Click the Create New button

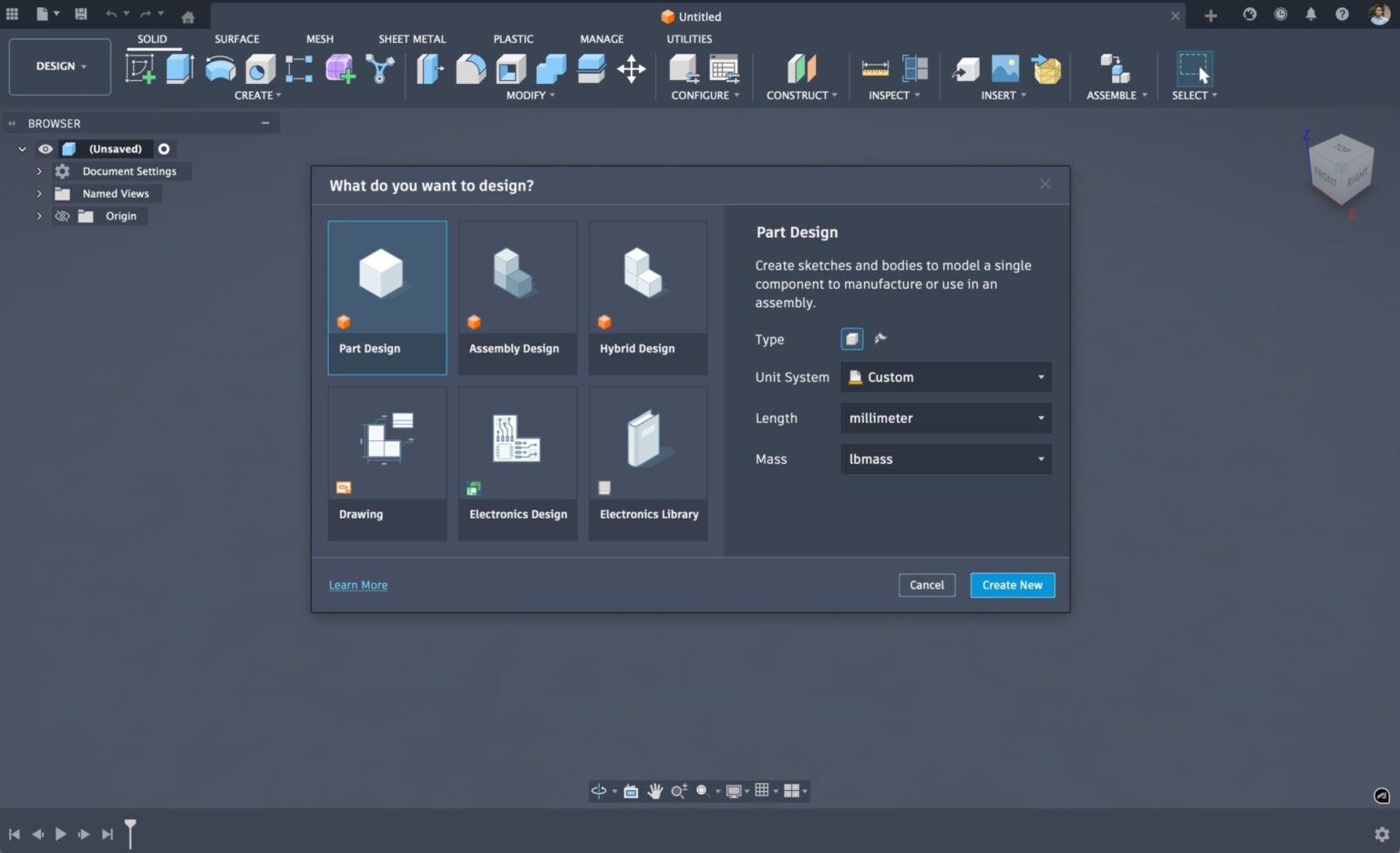click(x=1012, y=584)
